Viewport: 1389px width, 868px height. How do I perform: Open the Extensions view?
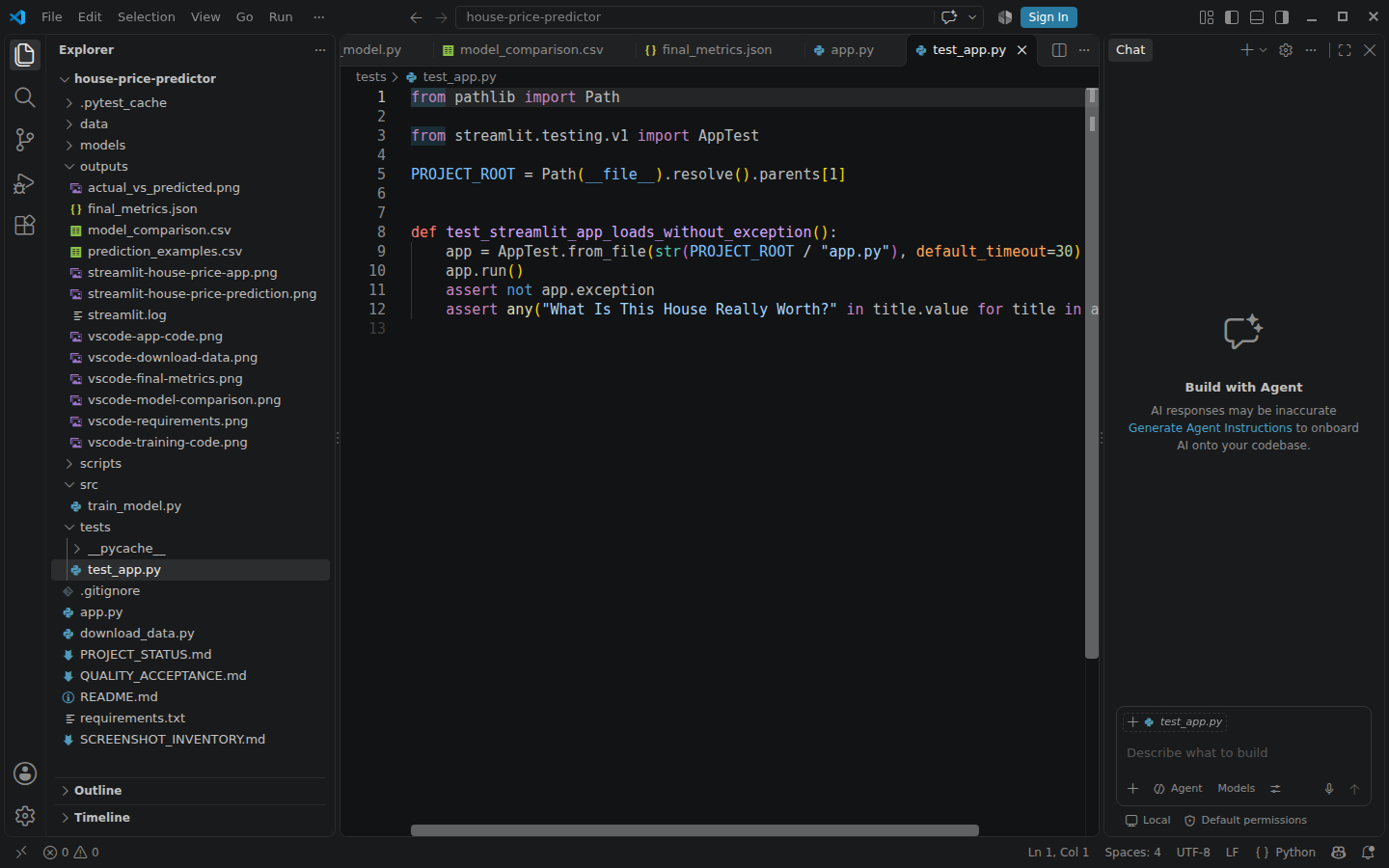[x=25, y=225]
